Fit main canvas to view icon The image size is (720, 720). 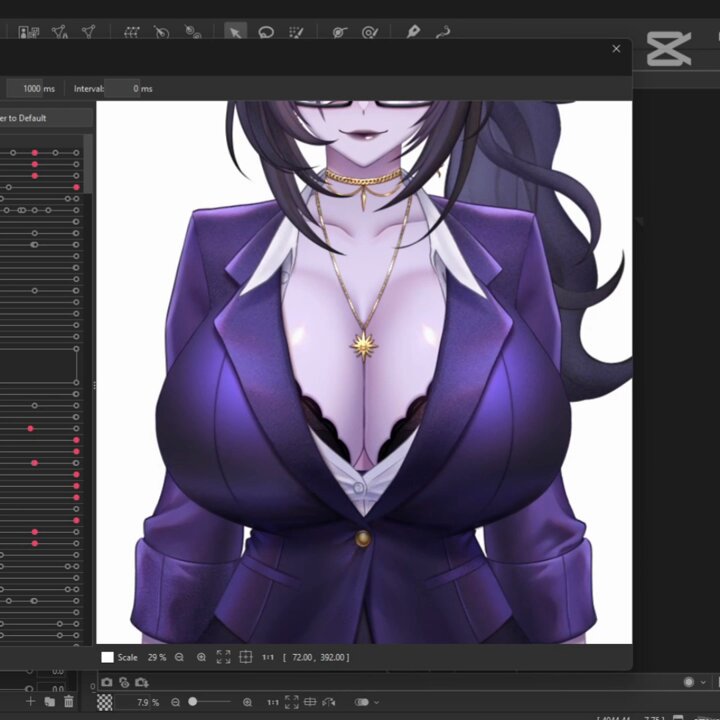(292, 702)
